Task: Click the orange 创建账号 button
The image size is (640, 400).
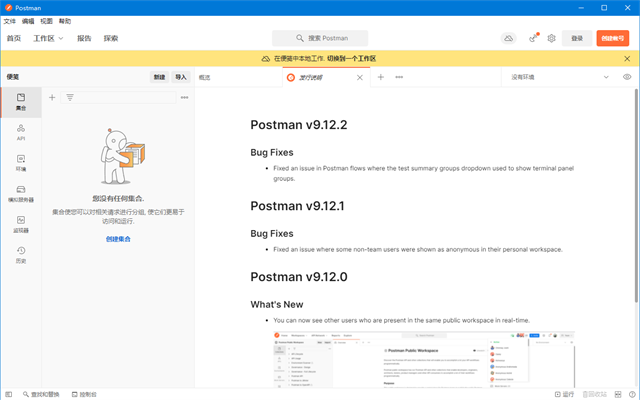Action: tap(613, 38)
